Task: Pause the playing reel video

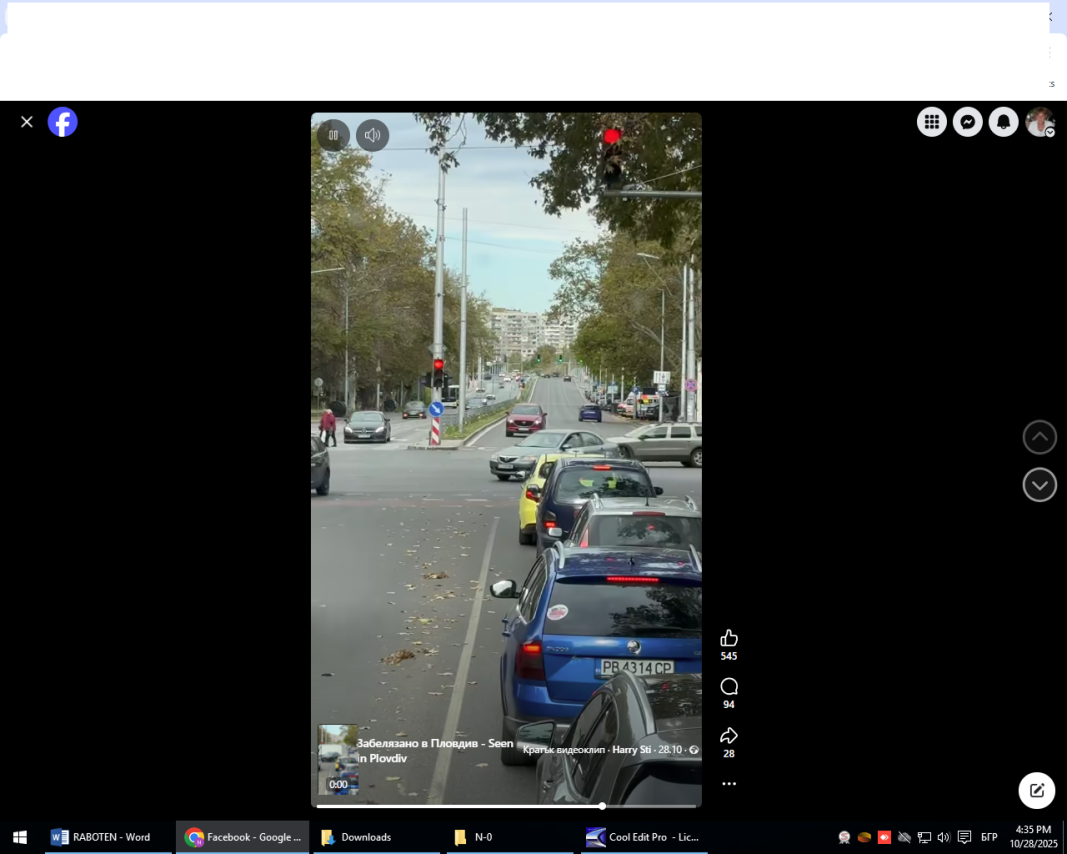Action: (x=333, y=135)
